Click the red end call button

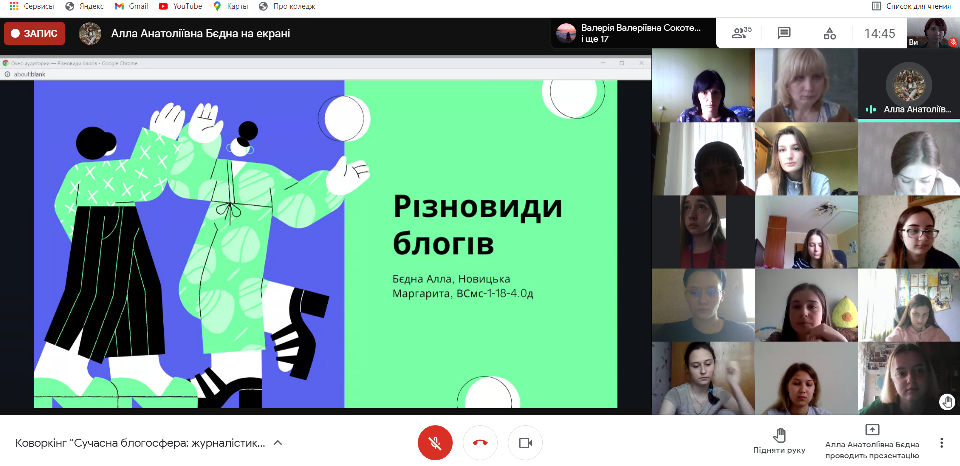click(x=480, y=442)
